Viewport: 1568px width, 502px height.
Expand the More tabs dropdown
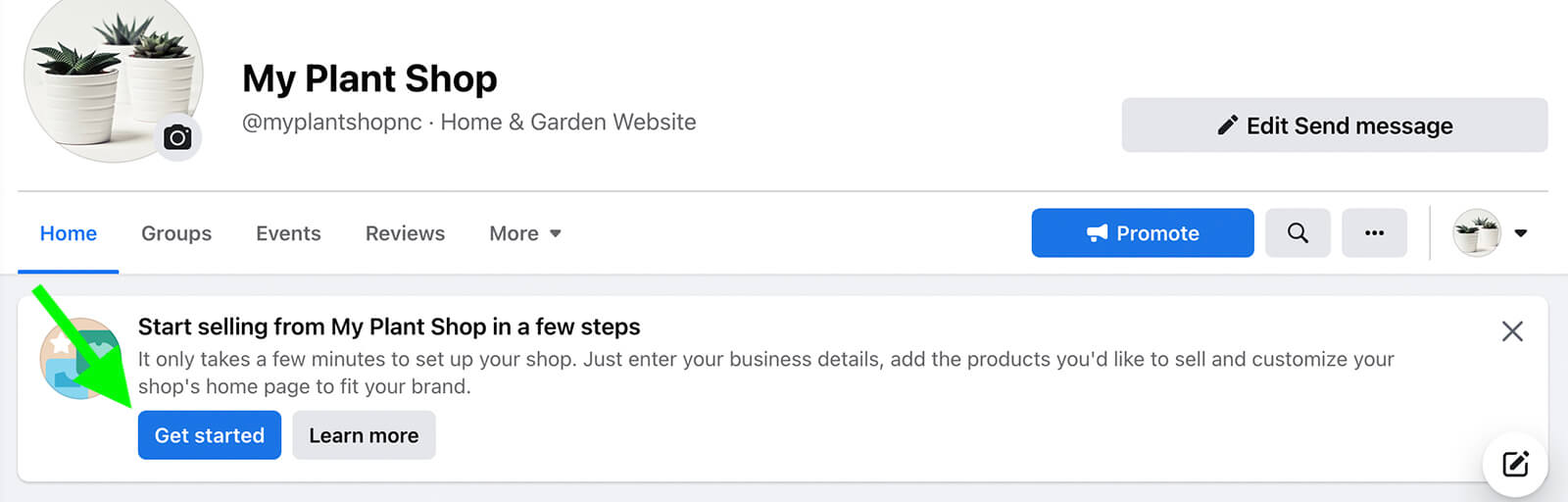525,233
